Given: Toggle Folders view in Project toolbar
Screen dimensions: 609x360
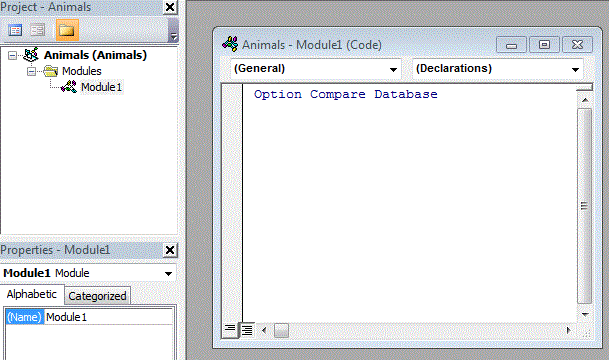Looking at the screenshot, I should point(67,30).
